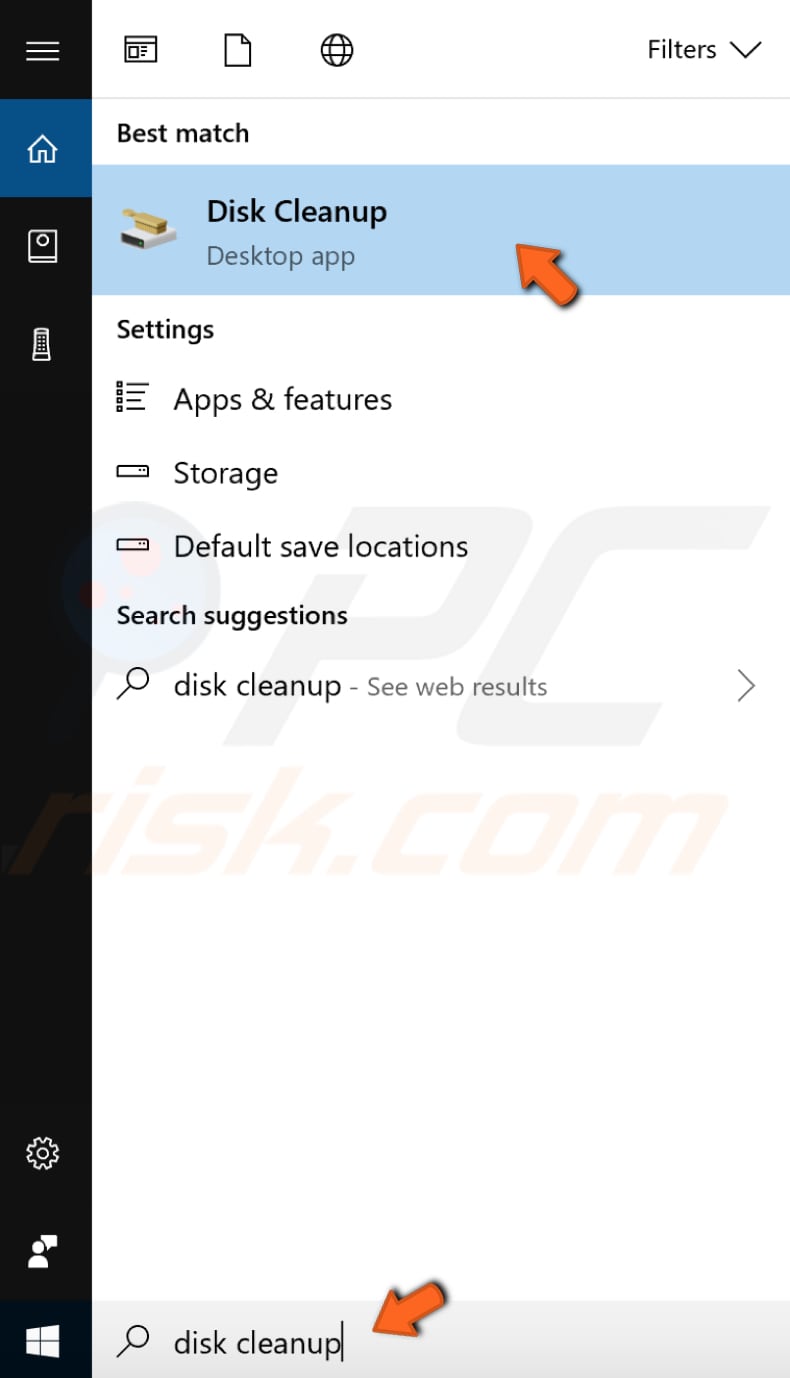790x1378 pixels.
Task: Click the feedback person icon in sidebar
Action: pos(43,1251)
